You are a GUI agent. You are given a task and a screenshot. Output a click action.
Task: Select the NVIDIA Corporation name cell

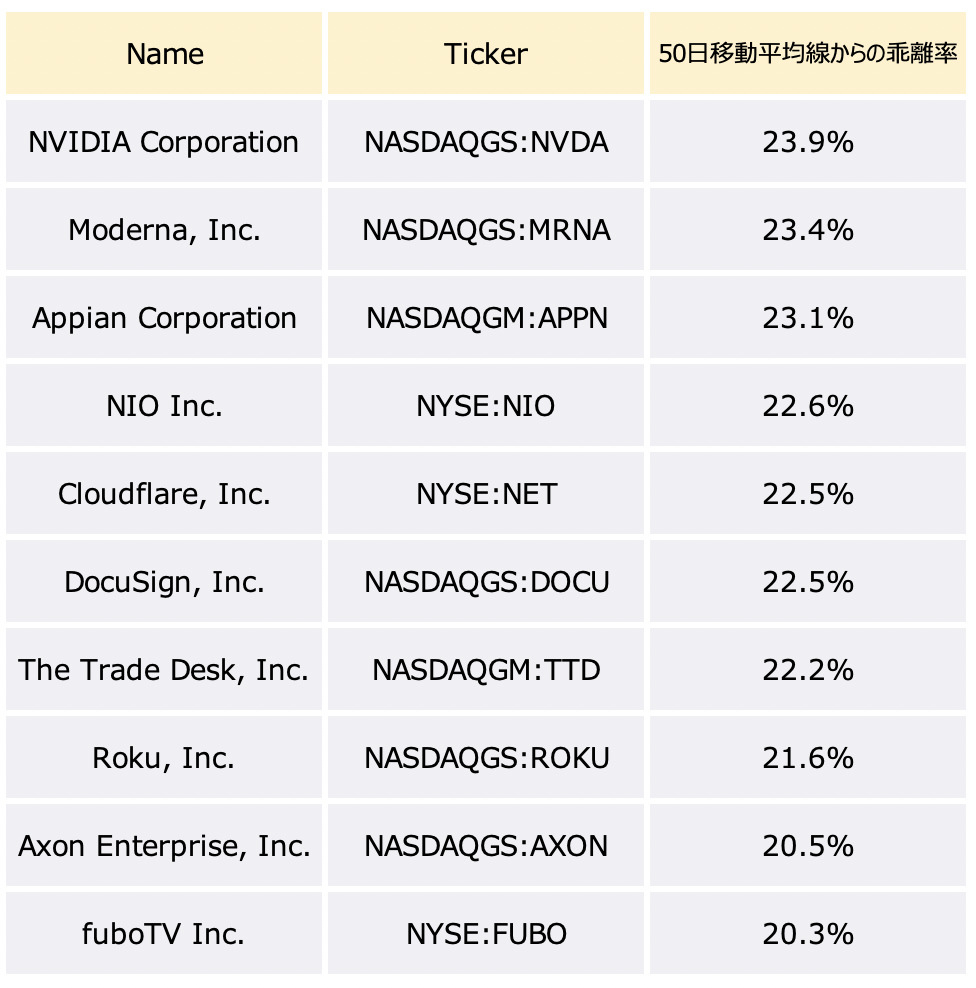tap(164, 142)
